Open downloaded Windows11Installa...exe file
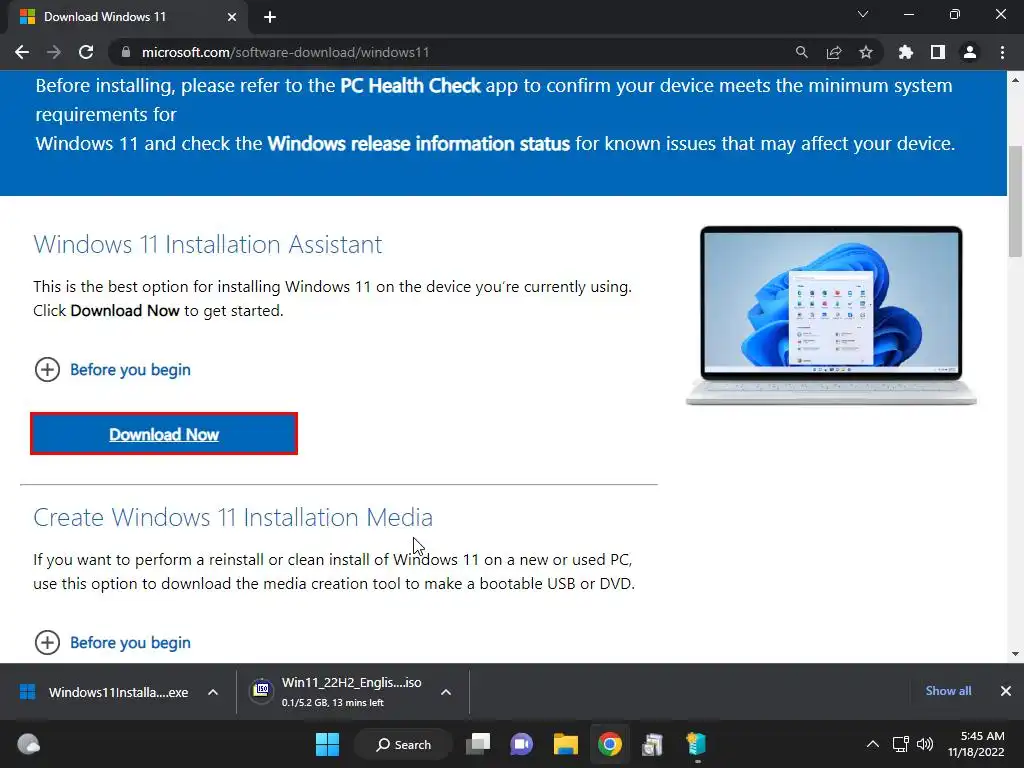Viewport: 1024px width, 768px height. (x=104, y=692)
